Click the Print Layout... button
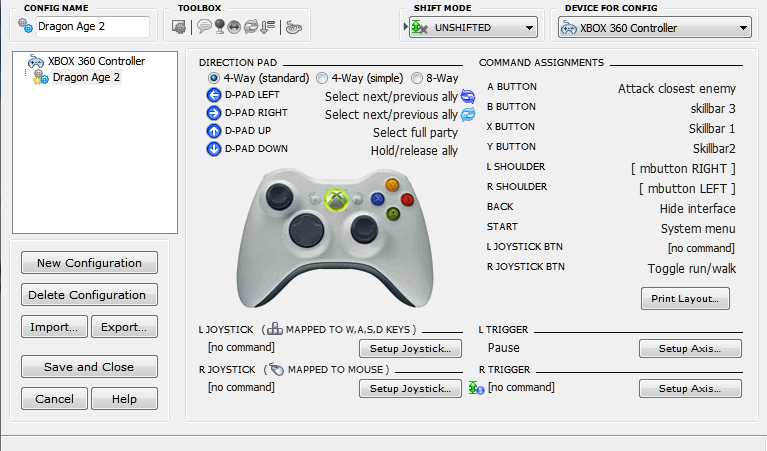767x451 pixels. [x=685, y=298]
